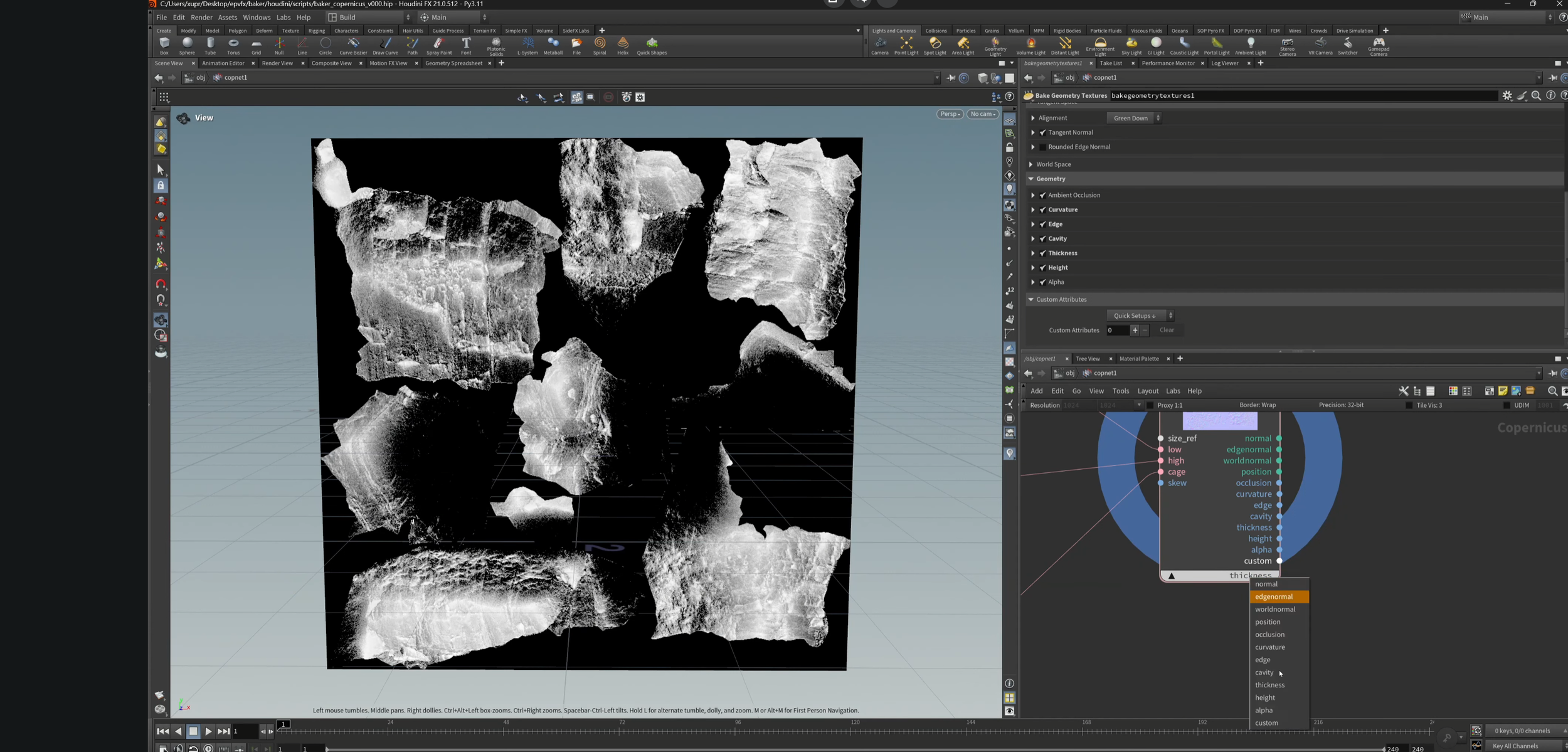Open the Render menu
This screenshot has height=752, width=1568.
(x=201, y=18)
